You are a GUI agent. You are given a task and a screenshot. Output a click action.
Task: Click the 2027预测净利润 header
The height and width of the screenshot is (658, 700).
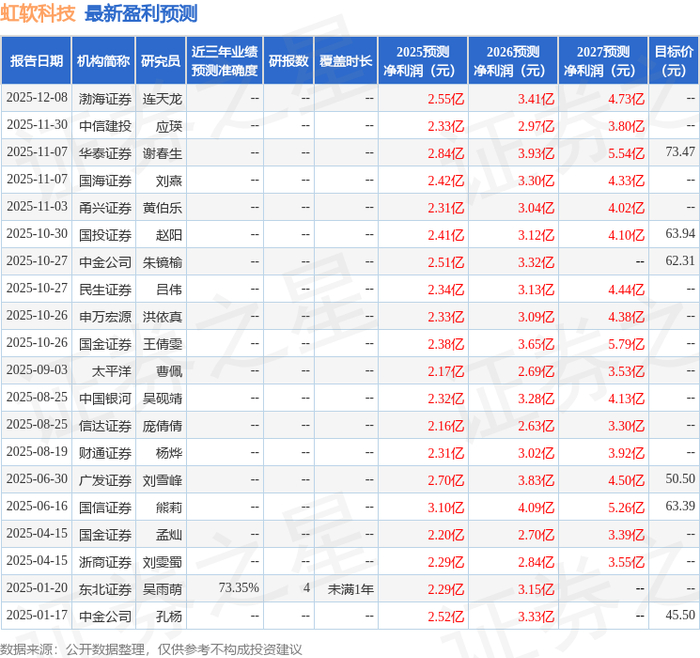tap(603, 61)
